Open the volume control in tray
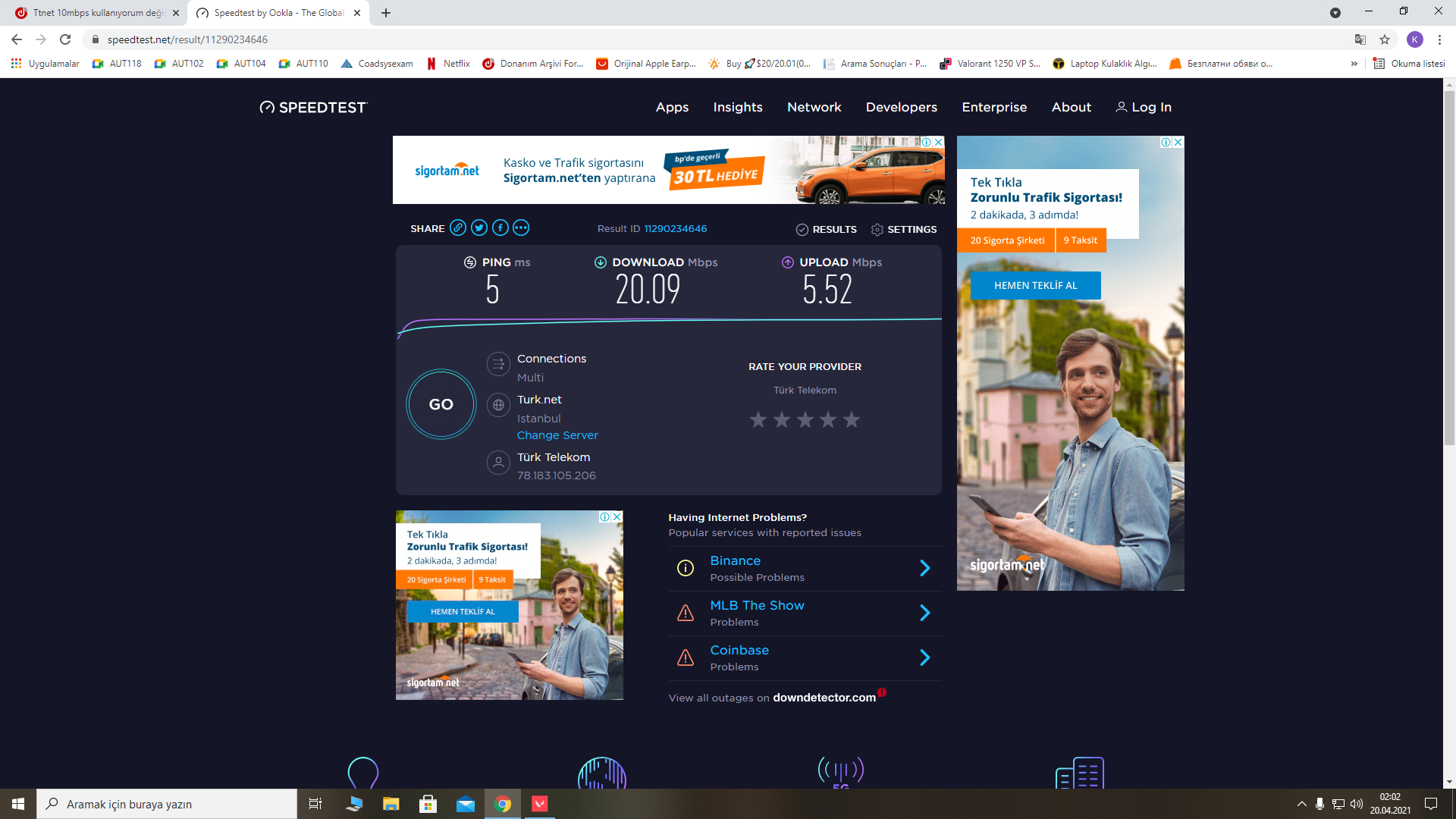Image resolution: width=1456 pixels, height=819 pixels. 1357,804
